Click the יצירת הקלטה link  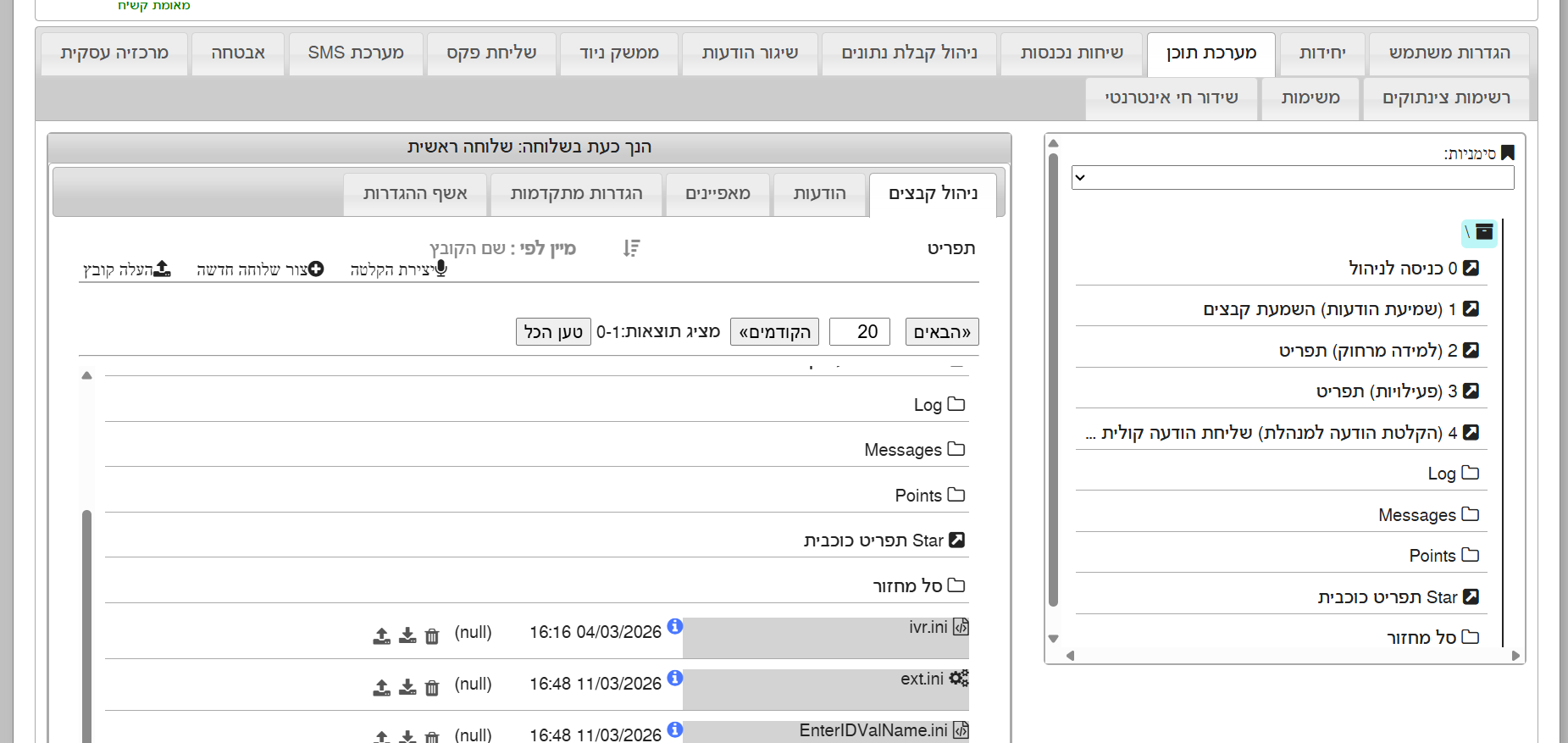pos(398,269)
